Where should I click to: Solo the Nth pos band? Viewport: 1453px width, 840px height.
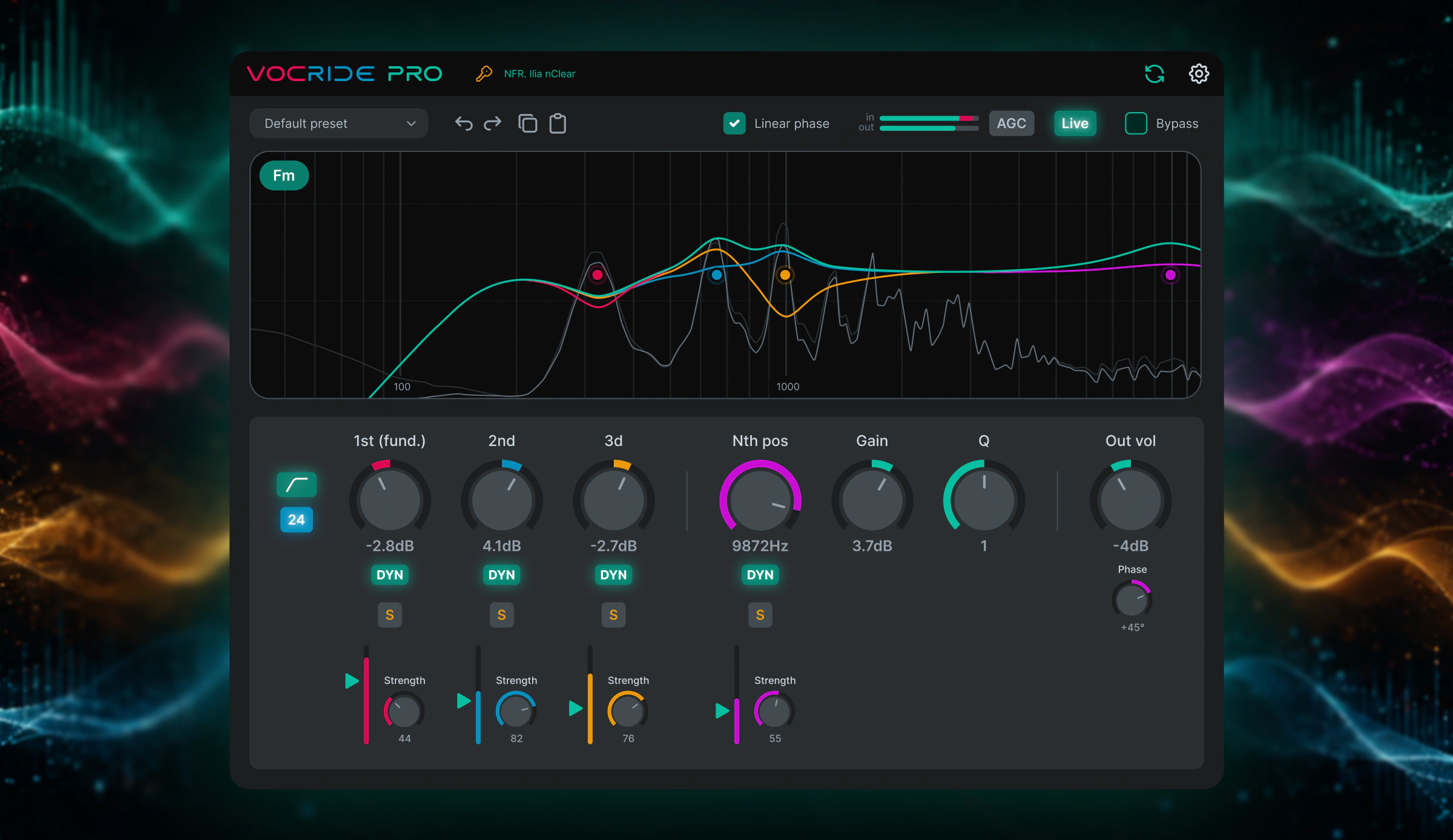tap(760, 615)
